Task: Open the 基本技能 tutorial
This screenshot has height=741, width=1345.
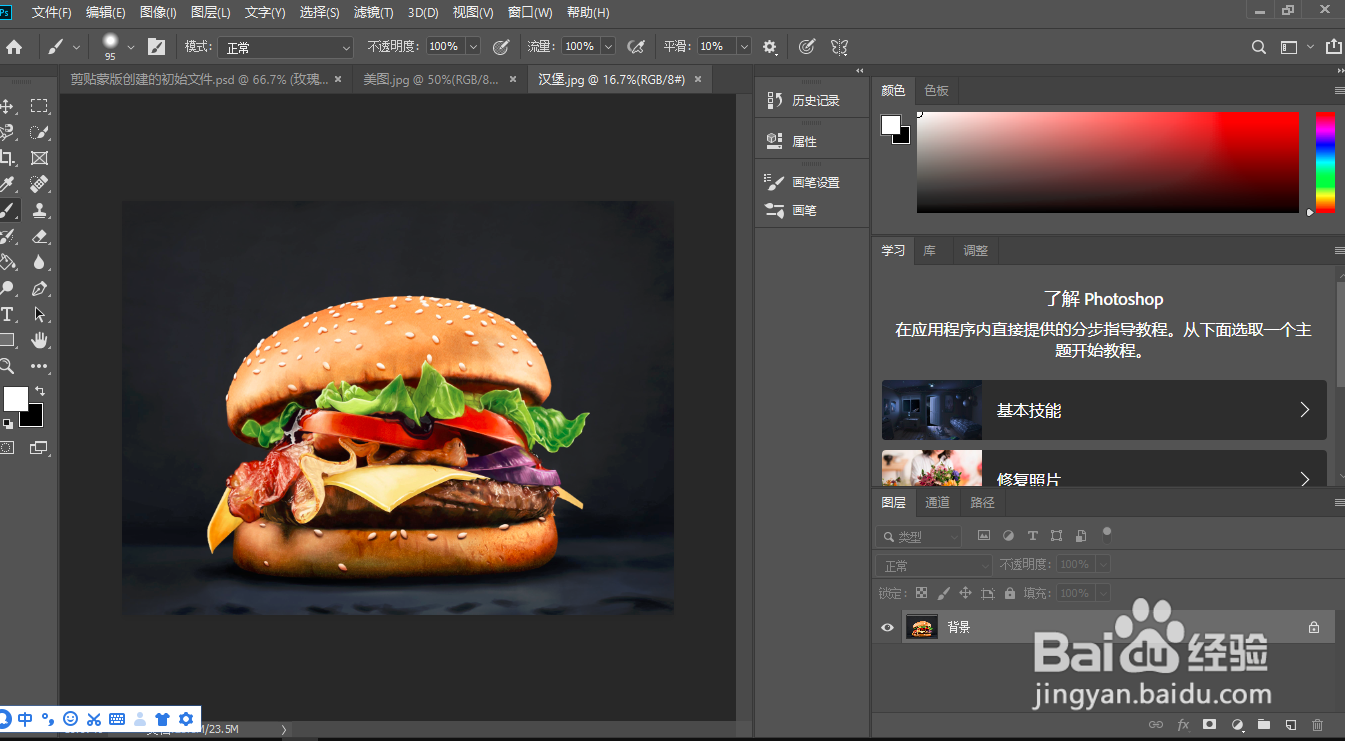Action: pyautogui.click(x=1104, y=410)
